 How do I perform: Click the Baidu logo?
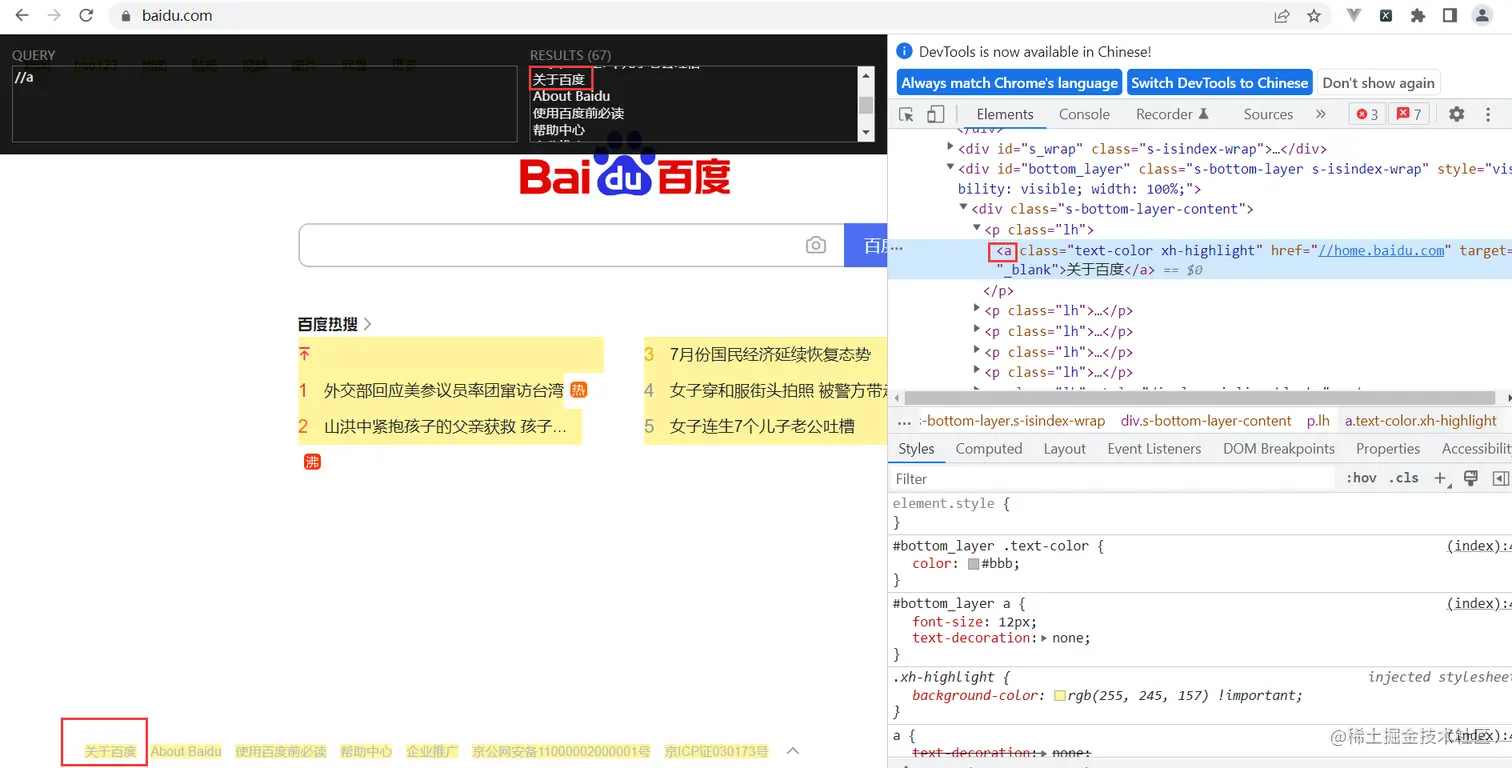tap(625, 165)
